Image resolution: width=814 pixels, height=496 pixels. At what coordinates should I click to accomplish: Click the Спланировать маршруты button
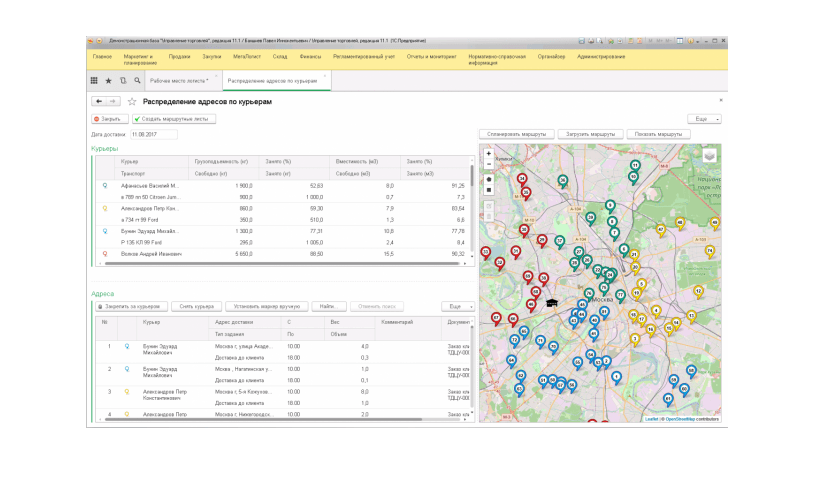pos(517,134)
